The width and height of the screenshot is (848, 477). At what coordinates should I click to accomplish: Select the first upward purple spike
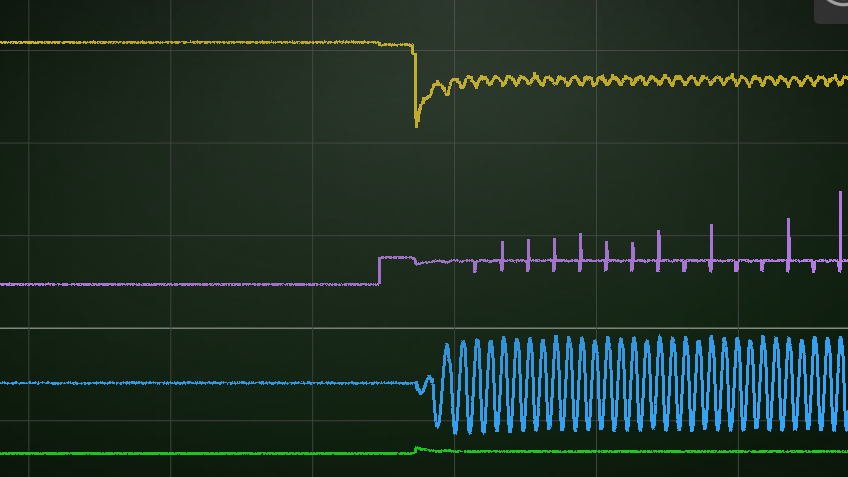coord(502,250)
